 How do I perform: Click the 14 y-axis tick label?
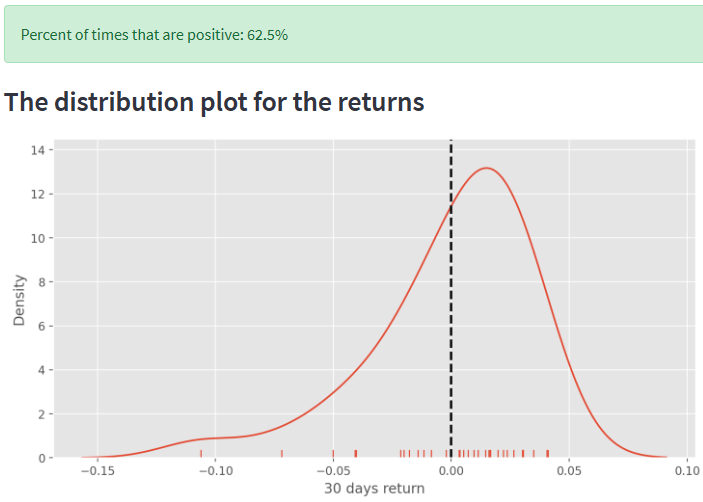[x=39, y=150]
